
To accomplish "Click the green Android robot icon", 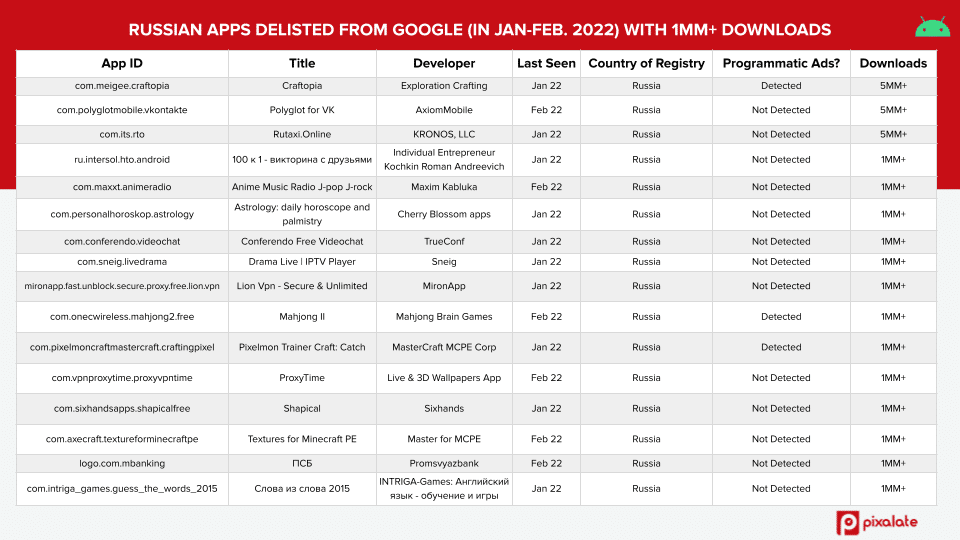I will click(x=930, y=29).
